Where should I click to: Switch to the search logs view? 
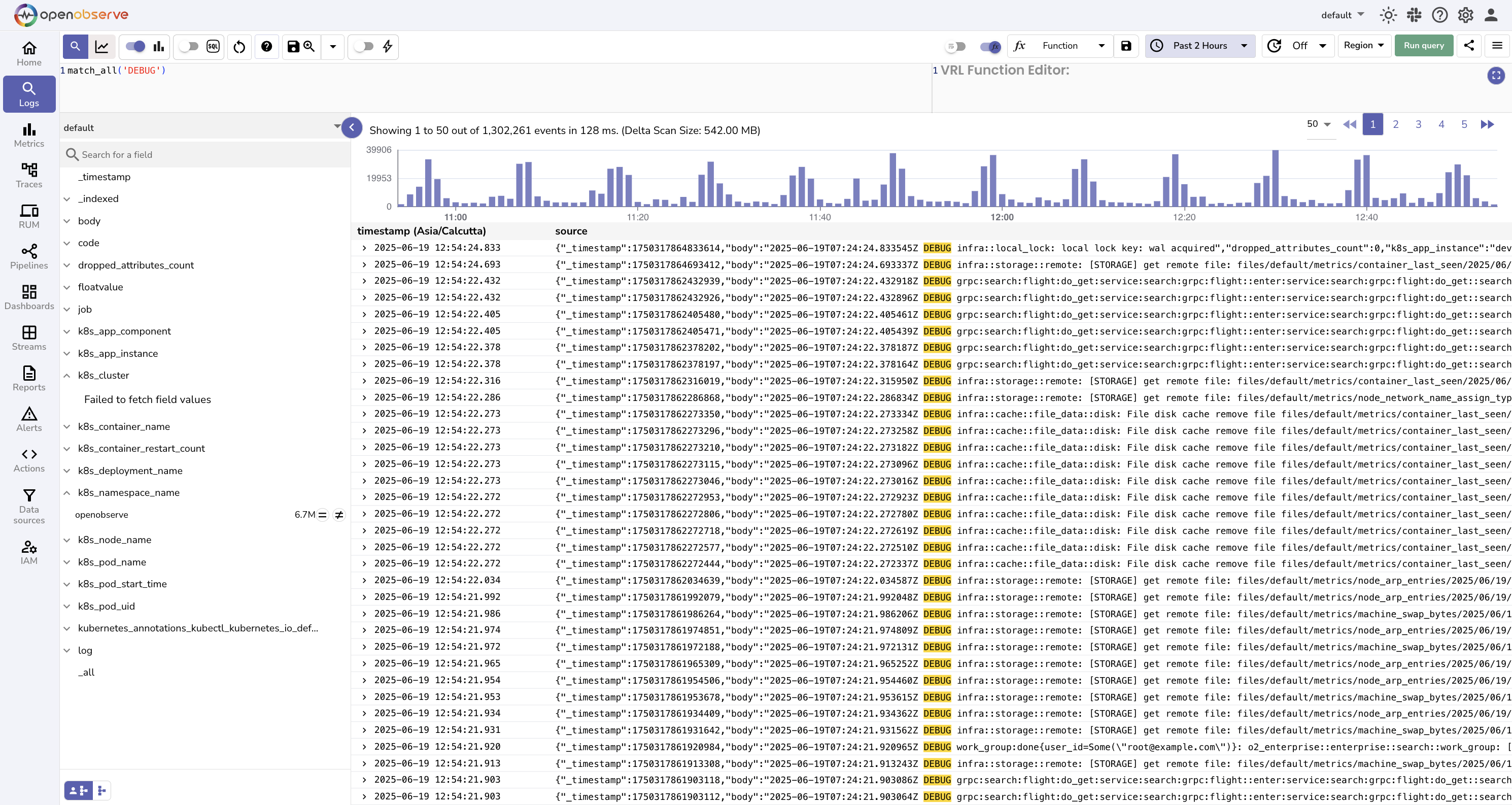click(75, 46)
